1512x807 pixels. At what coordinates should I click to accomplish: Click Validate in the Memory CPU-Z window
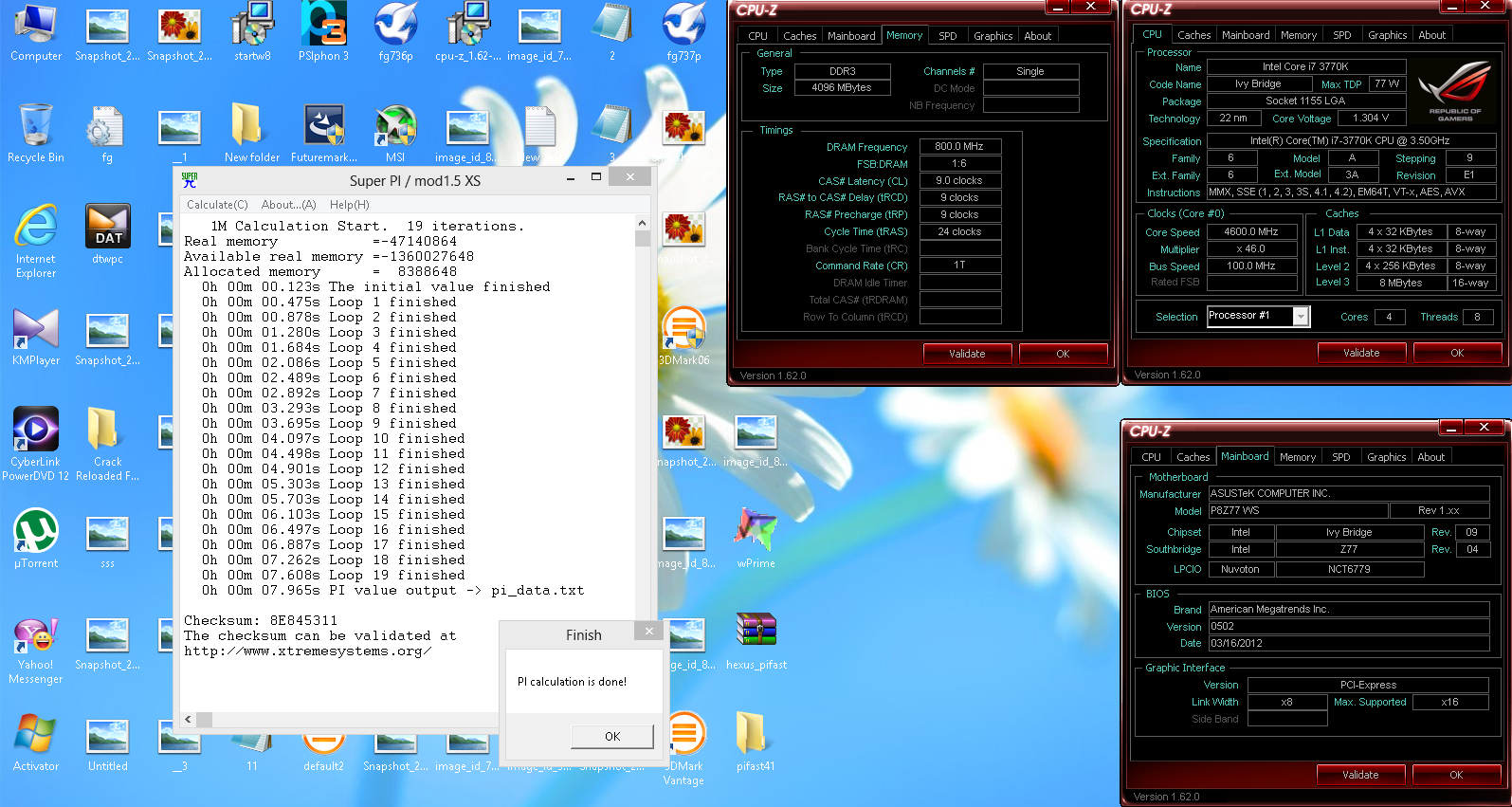pyautogui.click(x=967, y=354)
